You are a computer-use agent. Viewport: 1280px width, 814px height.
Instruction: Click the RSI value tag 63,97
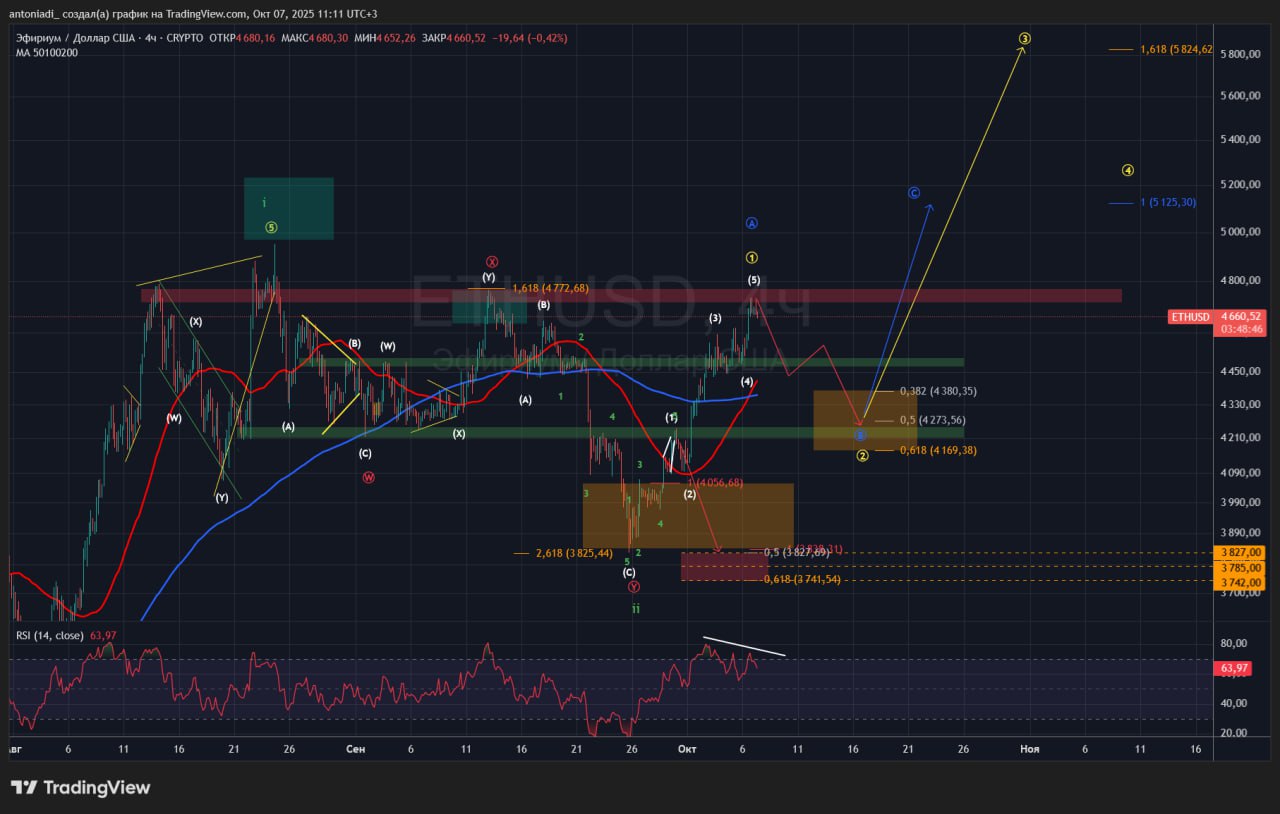click(x=1235, y=668)
